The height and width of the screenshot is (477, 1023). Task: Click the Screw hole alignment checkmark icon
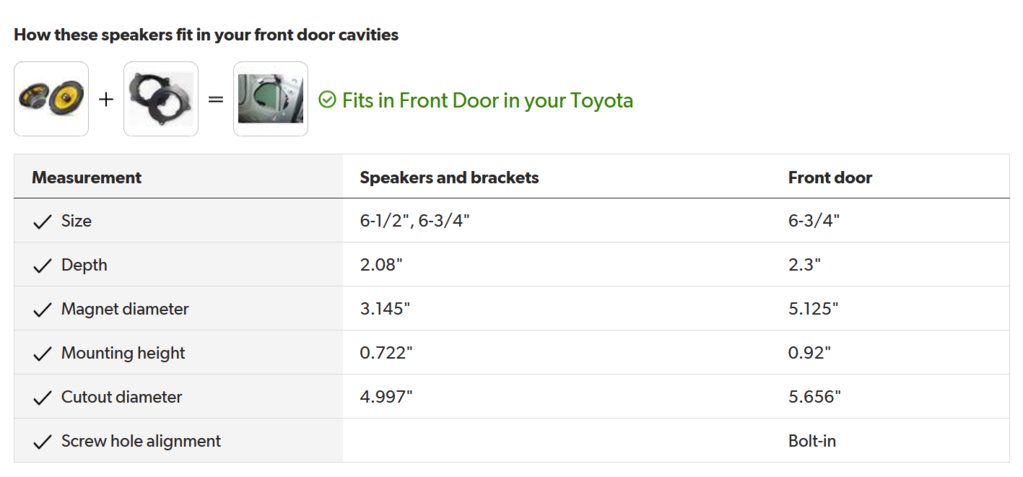[42, 442]
